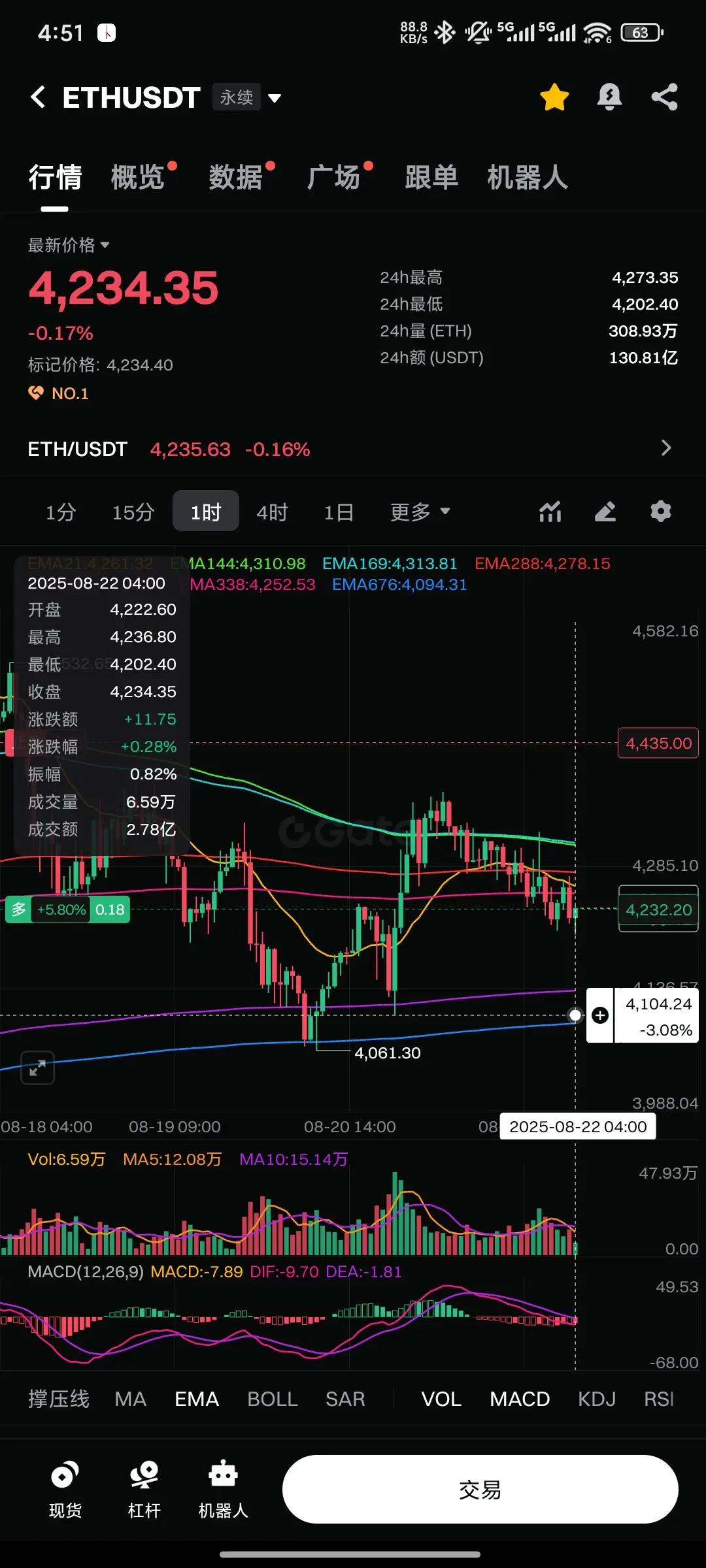The height and width of the screenshot is (1568, 706).
Task: Tap the NO.1 ranking badge
Action: pyautogui.click(x=58, y=393)
